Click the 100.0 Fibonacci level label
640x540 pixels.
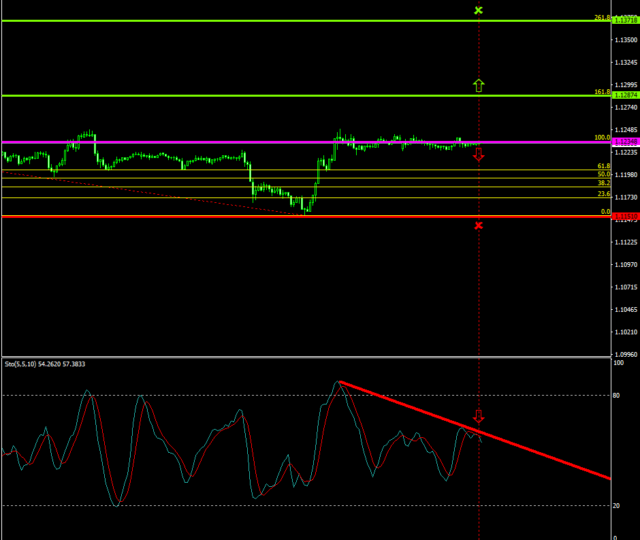(x=601, y=138)
